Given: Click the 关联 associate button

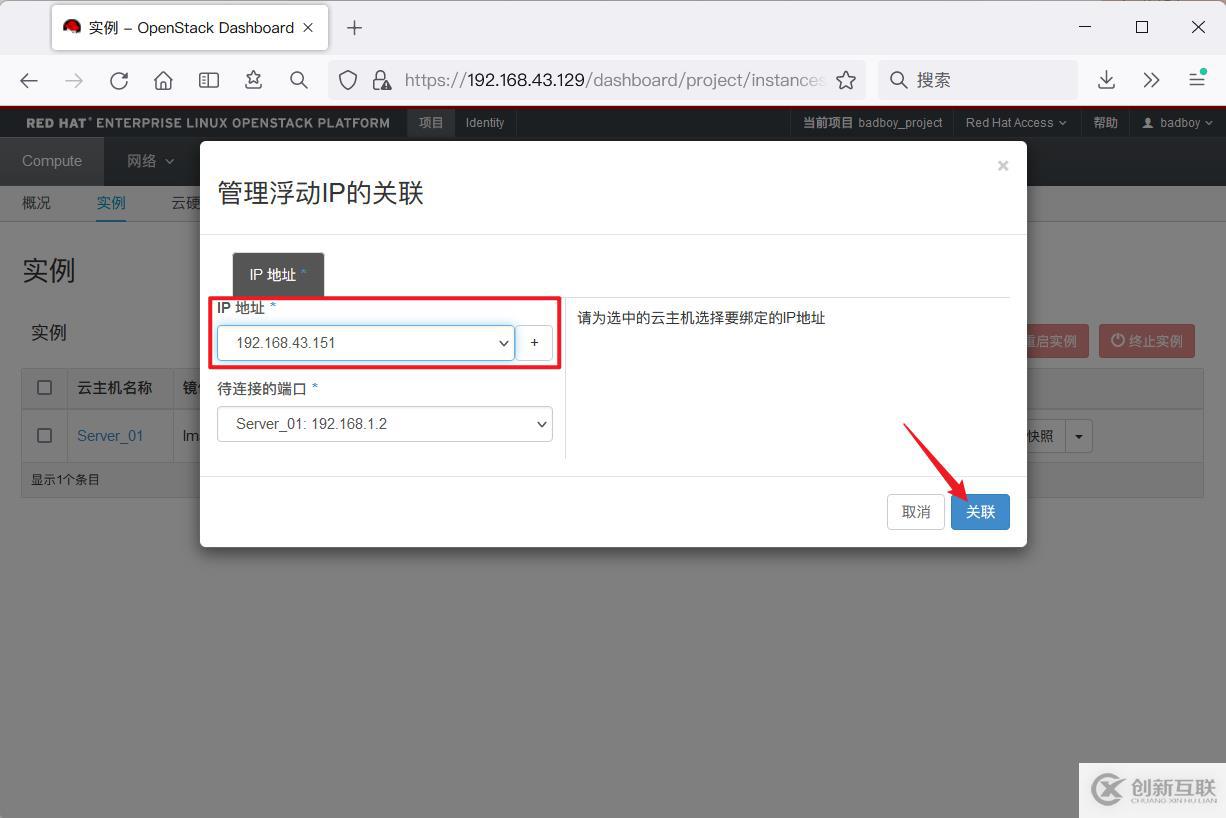Looking at the screenshot, I should click(980, 512).
